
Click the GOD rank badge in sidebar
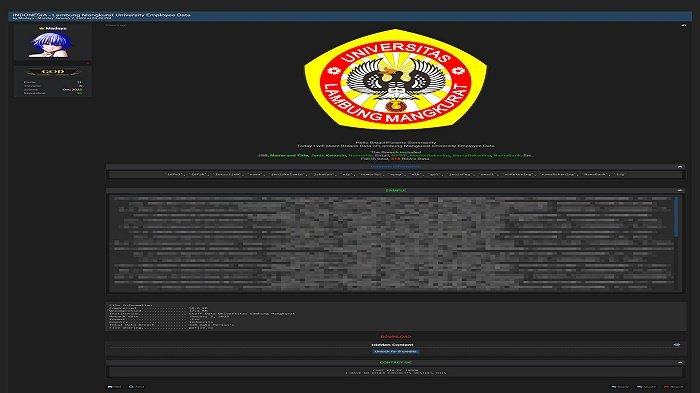(x=53, y=72)
